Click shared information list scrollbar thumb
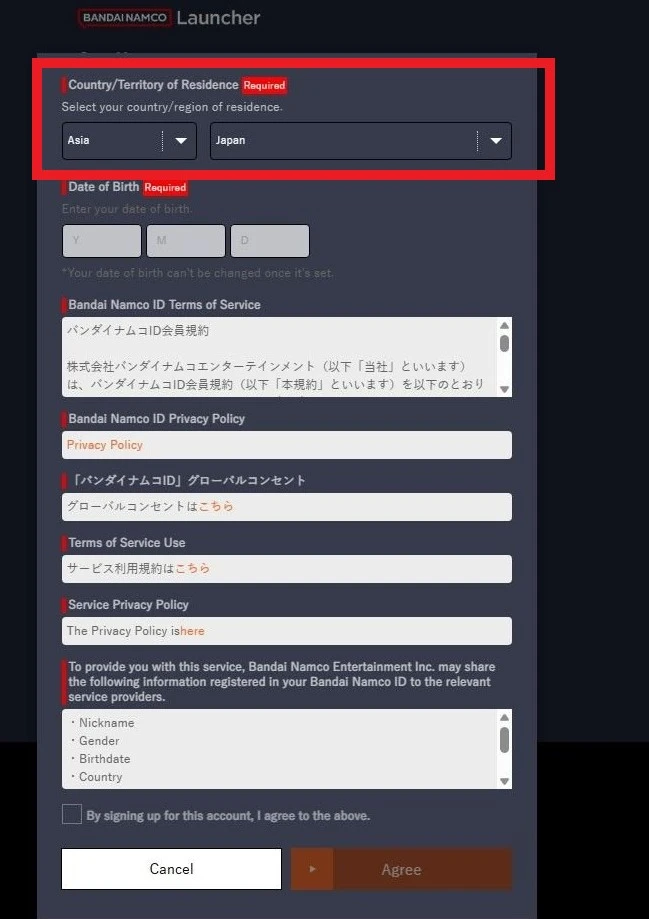The width and height of the screenshot is (649, 919). (x=504, y=740)
